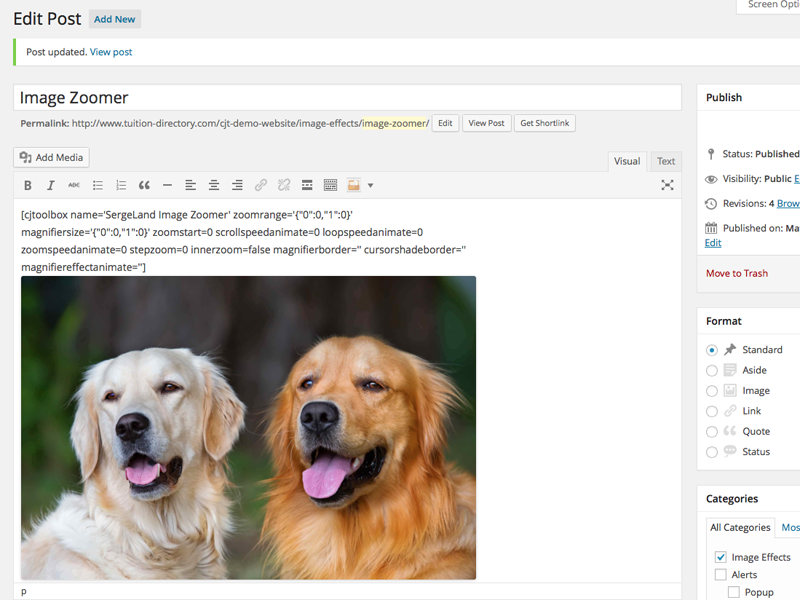Viewport: 800px width, 600px height.
Task: Switch to the Text editor tab
Action: [666, 161]
